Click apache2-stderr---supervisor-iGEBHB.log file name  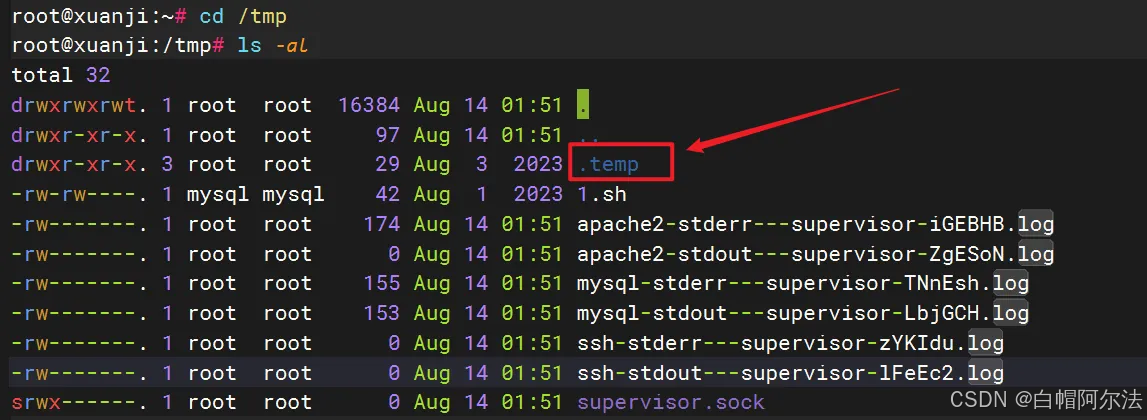[815, 224]
